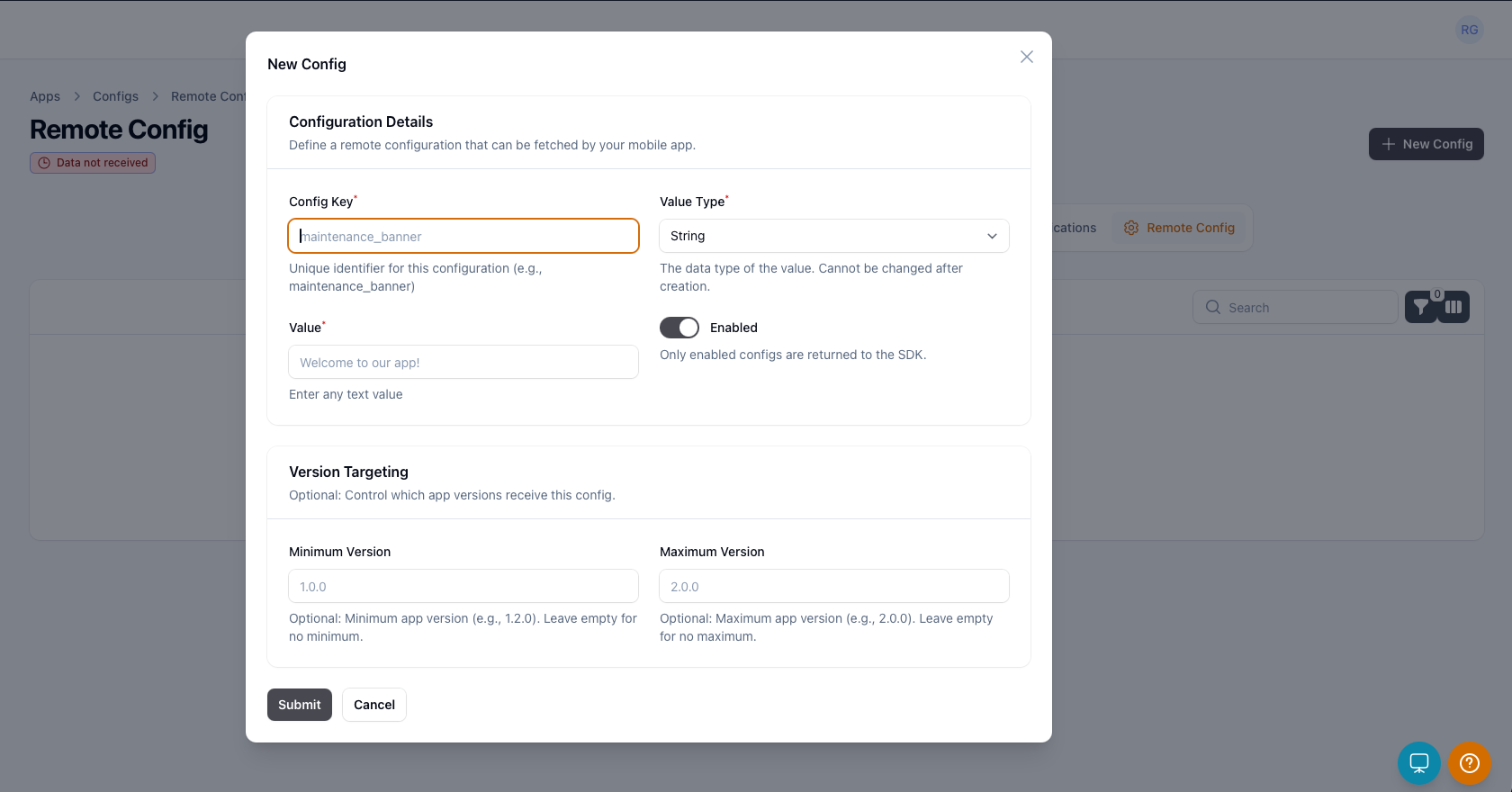This screenshot has width=1512, height=792.
Task: Go to Apps breadcrumb
Action: tap(45, 96)
